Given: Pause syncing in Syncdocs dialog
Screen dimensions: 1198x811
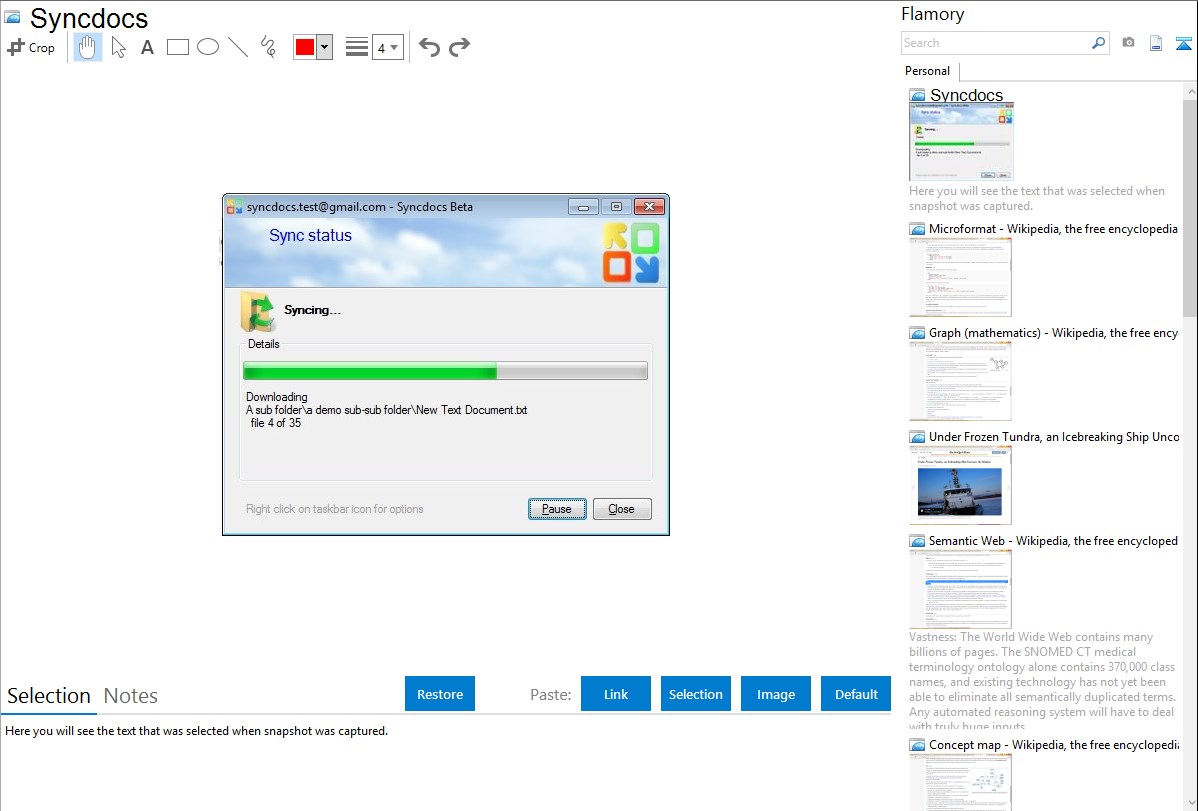Looking at the screenshot, I should coord(557,509).
